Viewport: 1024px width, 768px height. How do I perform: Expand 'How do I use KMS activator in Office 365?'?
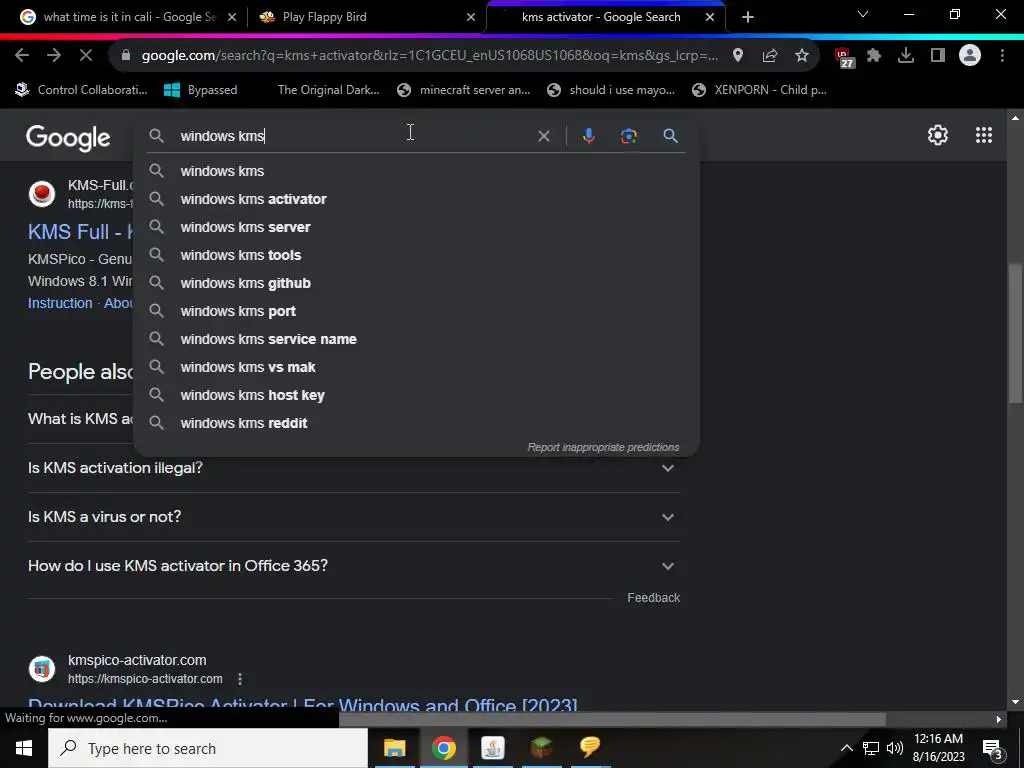(x=353, y=566)
